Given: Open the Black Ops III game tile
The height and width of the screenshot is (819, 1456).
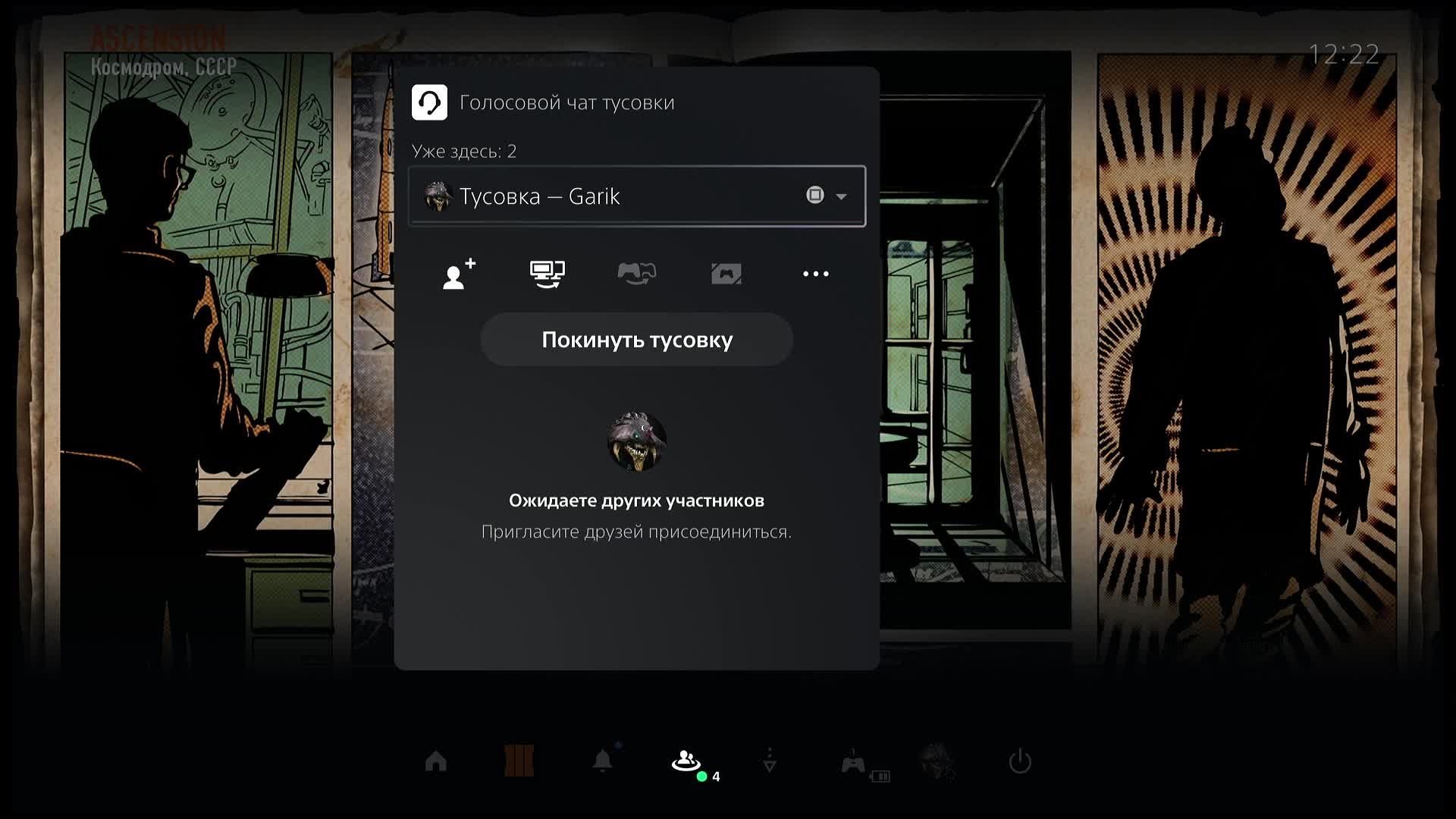Looking at the screenshot, I should tap(519, 761).
